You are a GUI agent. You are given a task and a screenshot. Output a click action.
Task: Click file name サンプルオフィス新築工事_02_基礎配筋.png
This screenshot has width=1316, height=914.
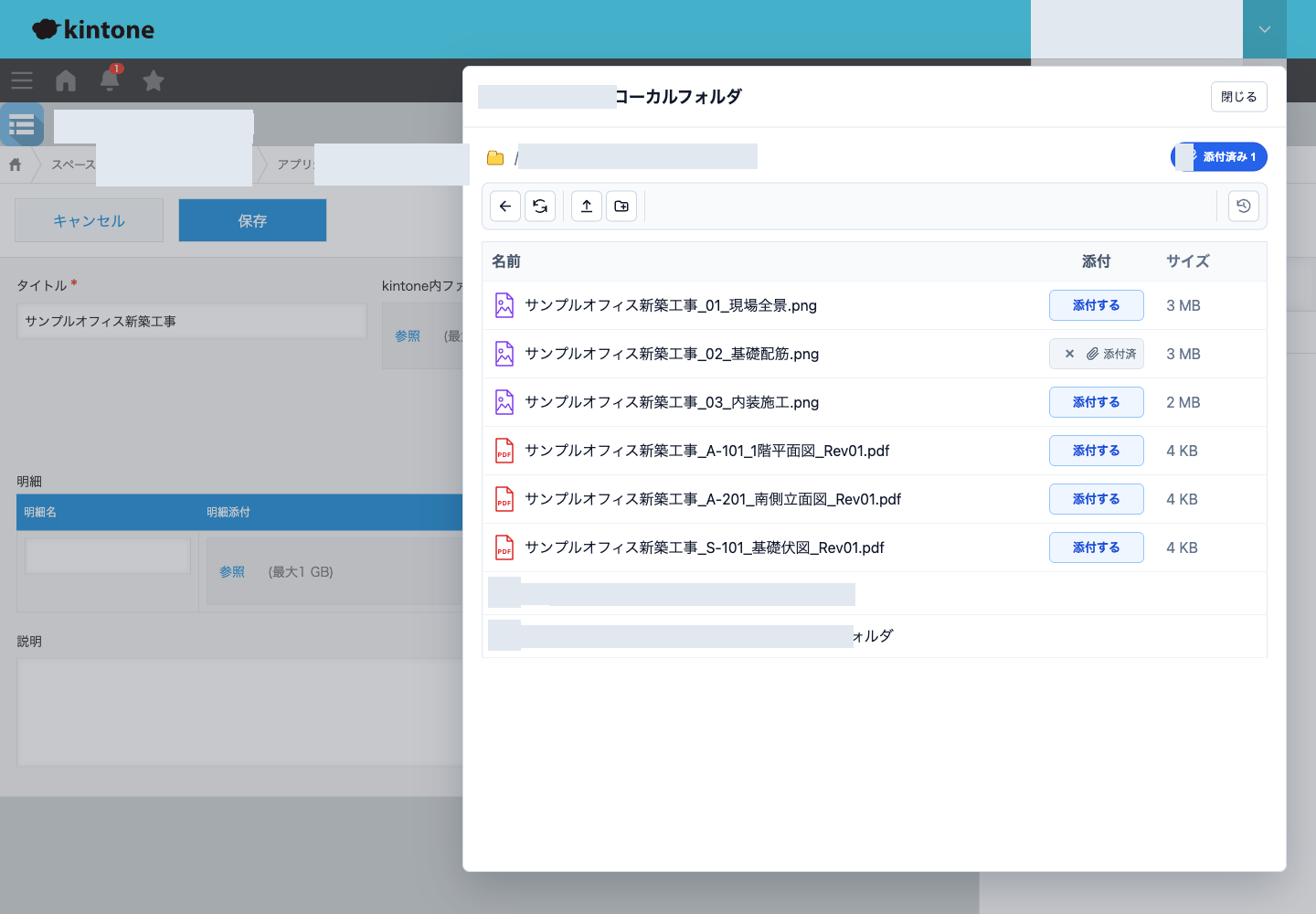pos(672,354)
